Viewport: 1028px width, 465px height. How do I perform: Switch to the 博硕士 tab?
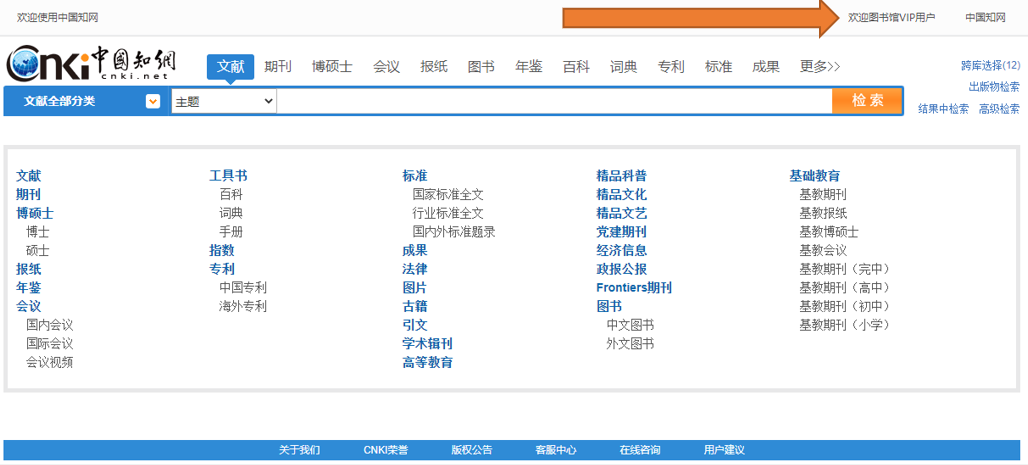point(332,66)
